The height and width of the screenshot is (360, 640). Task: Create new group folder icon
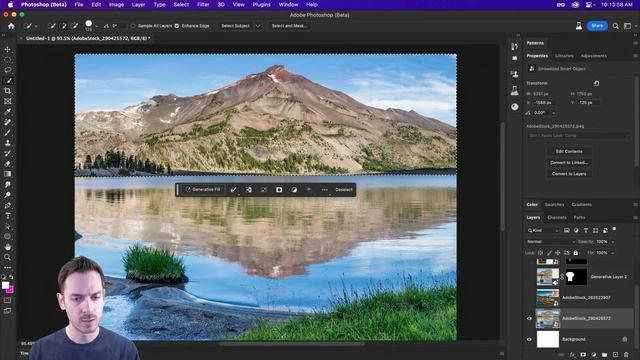click(x=604, y=355)
